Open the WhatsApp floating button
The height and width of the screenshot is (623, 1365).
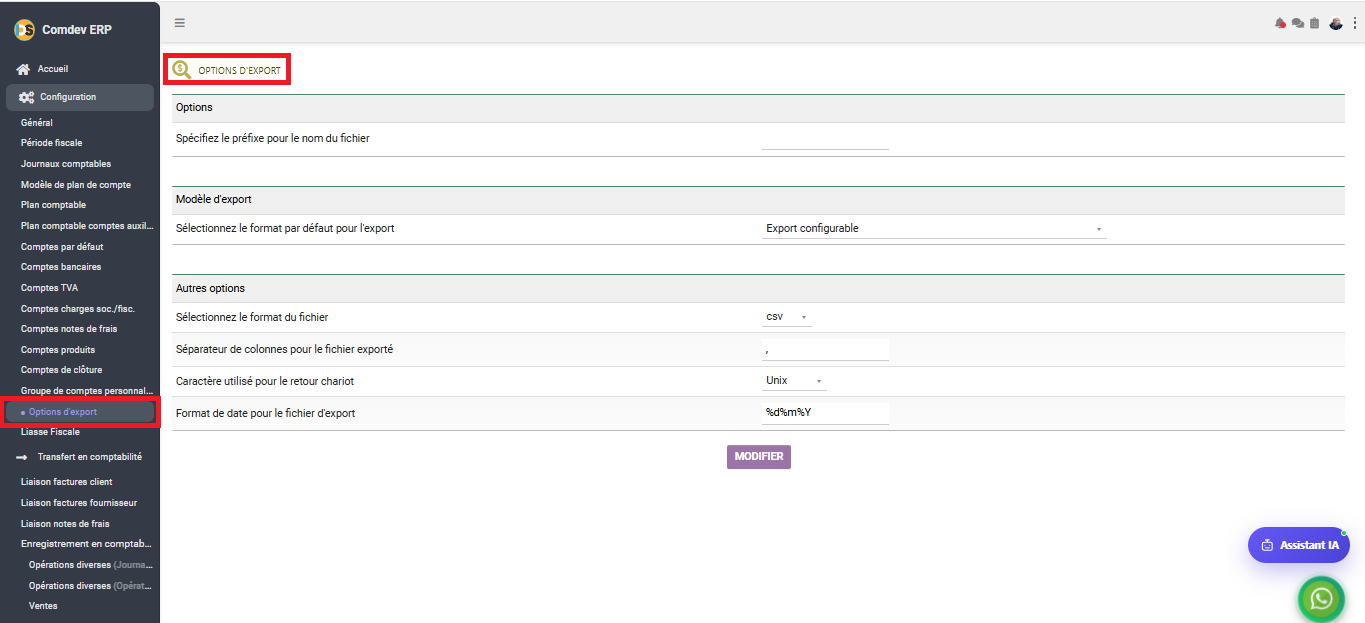(1321, 598)
